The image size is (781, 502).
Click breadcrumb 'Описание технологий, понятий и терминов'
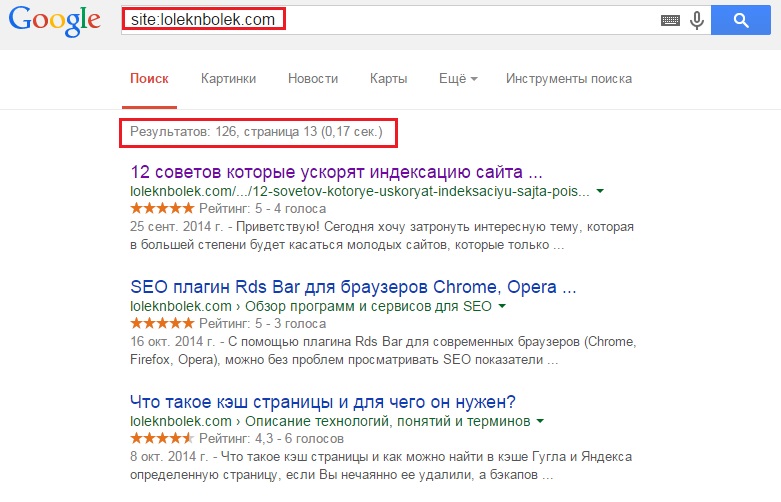coord(388,421)
